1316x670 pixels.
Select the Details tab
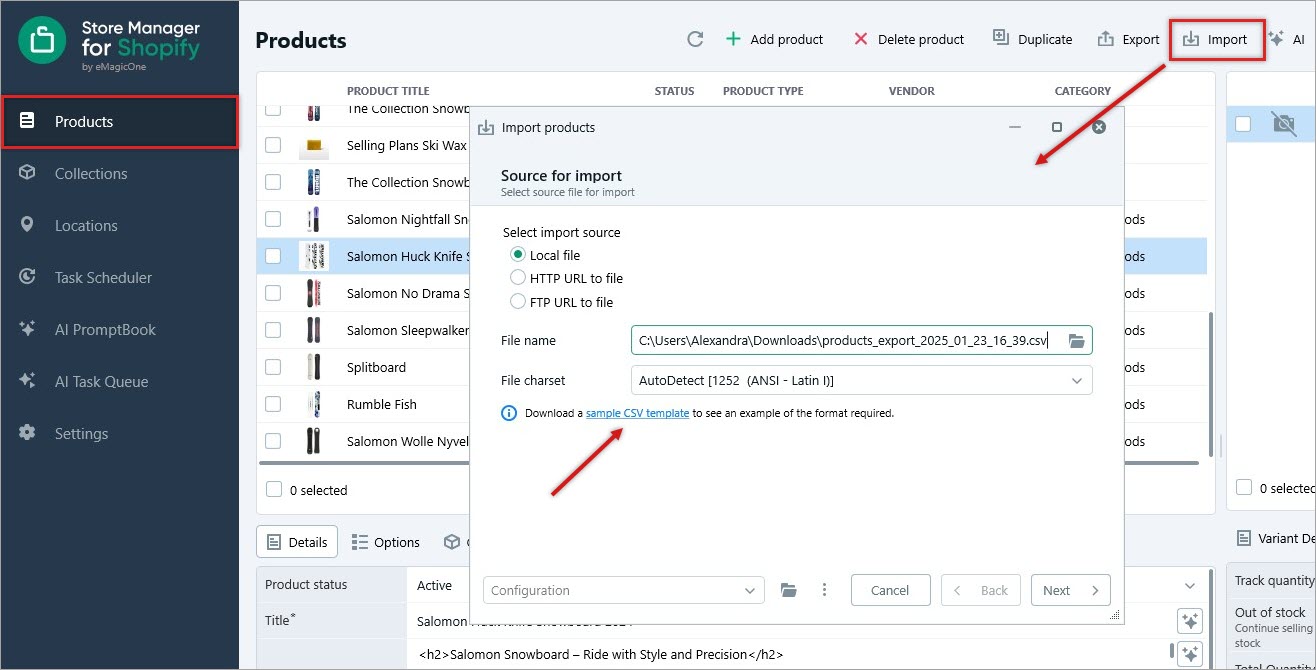coord(296,541)
